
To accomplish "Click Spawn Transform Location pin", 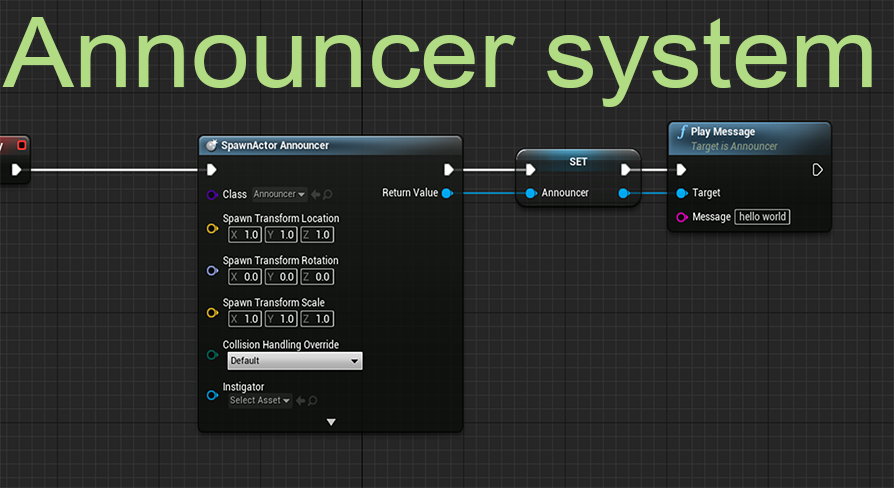I will pos(212,229).
